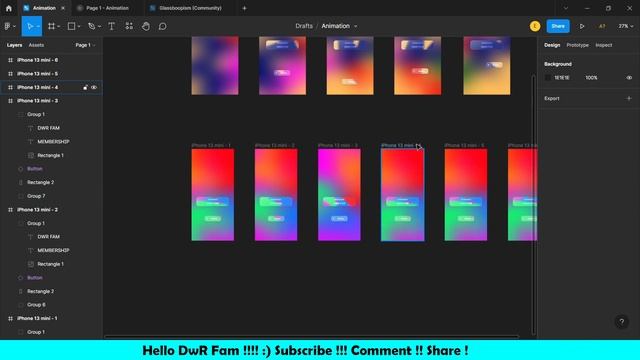Open a new tab with the plus icon

[x=244, y=8]
